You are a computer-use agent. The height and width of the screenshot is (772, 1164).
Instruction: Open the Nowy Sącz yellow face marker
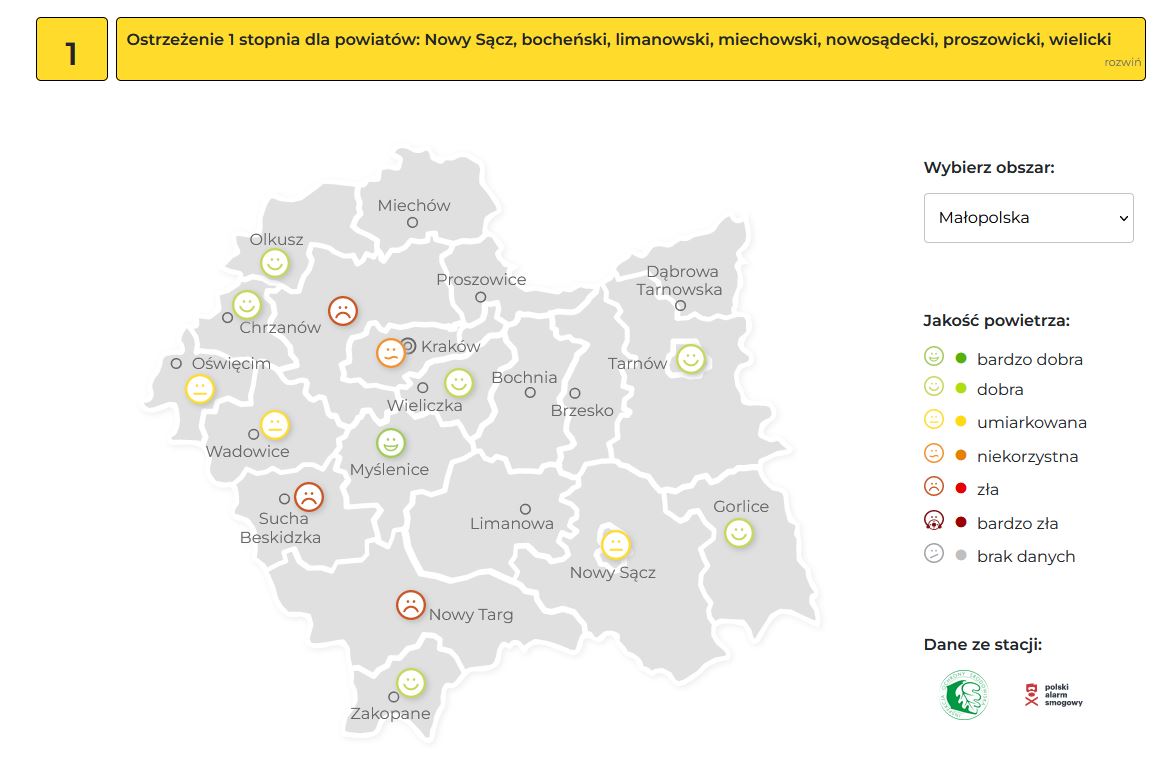pos(615,545)
